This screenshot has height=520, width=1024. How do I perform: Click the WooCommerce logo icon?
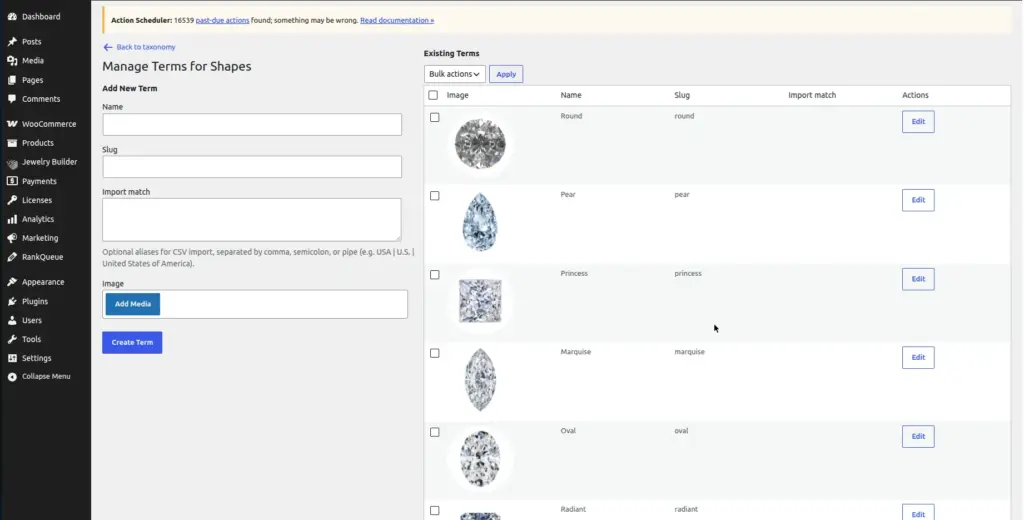(x=12, y=123)
